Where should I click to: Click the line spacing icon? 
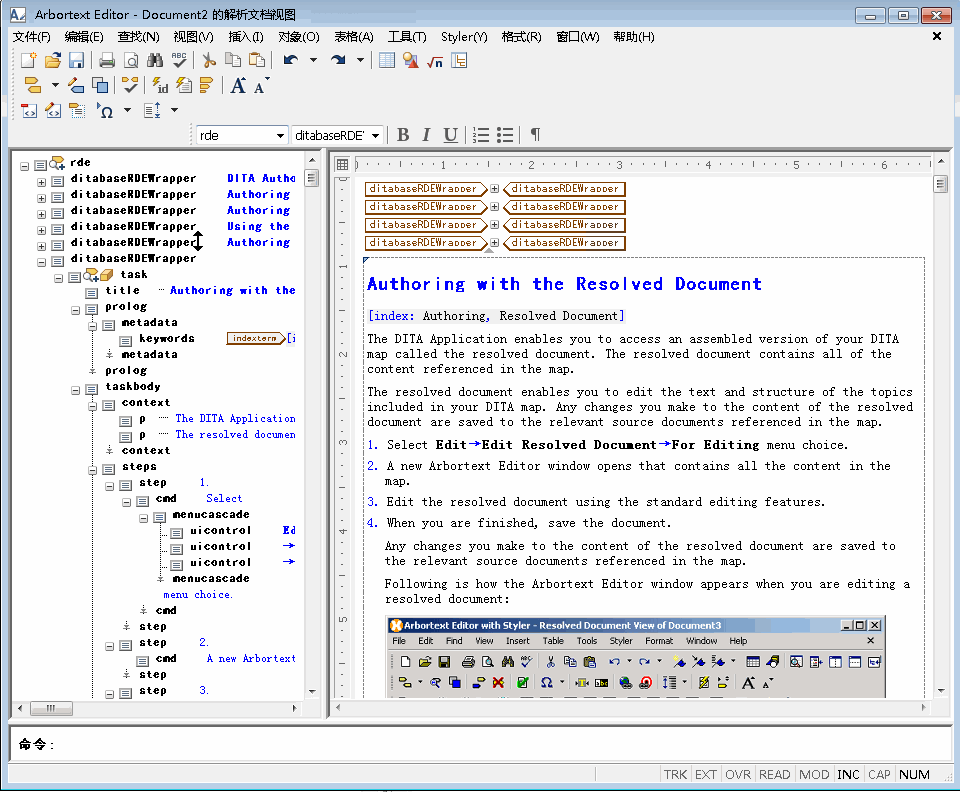(x=152, y=110)
